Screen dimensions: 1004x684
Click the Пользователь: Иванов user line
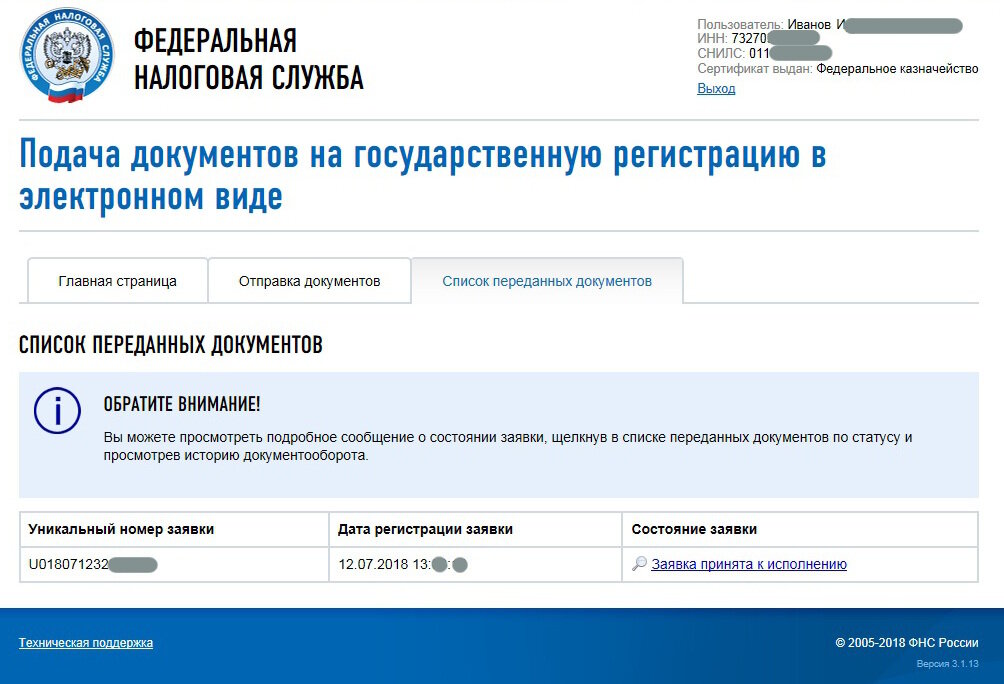[830, 25]
